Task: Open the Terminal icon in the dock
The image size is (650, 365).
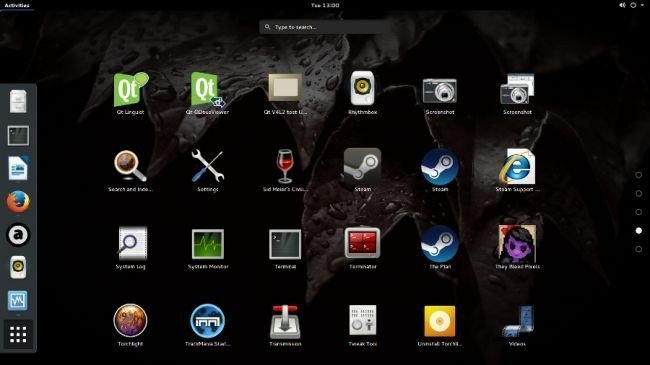Action: [x=18, y=136]
